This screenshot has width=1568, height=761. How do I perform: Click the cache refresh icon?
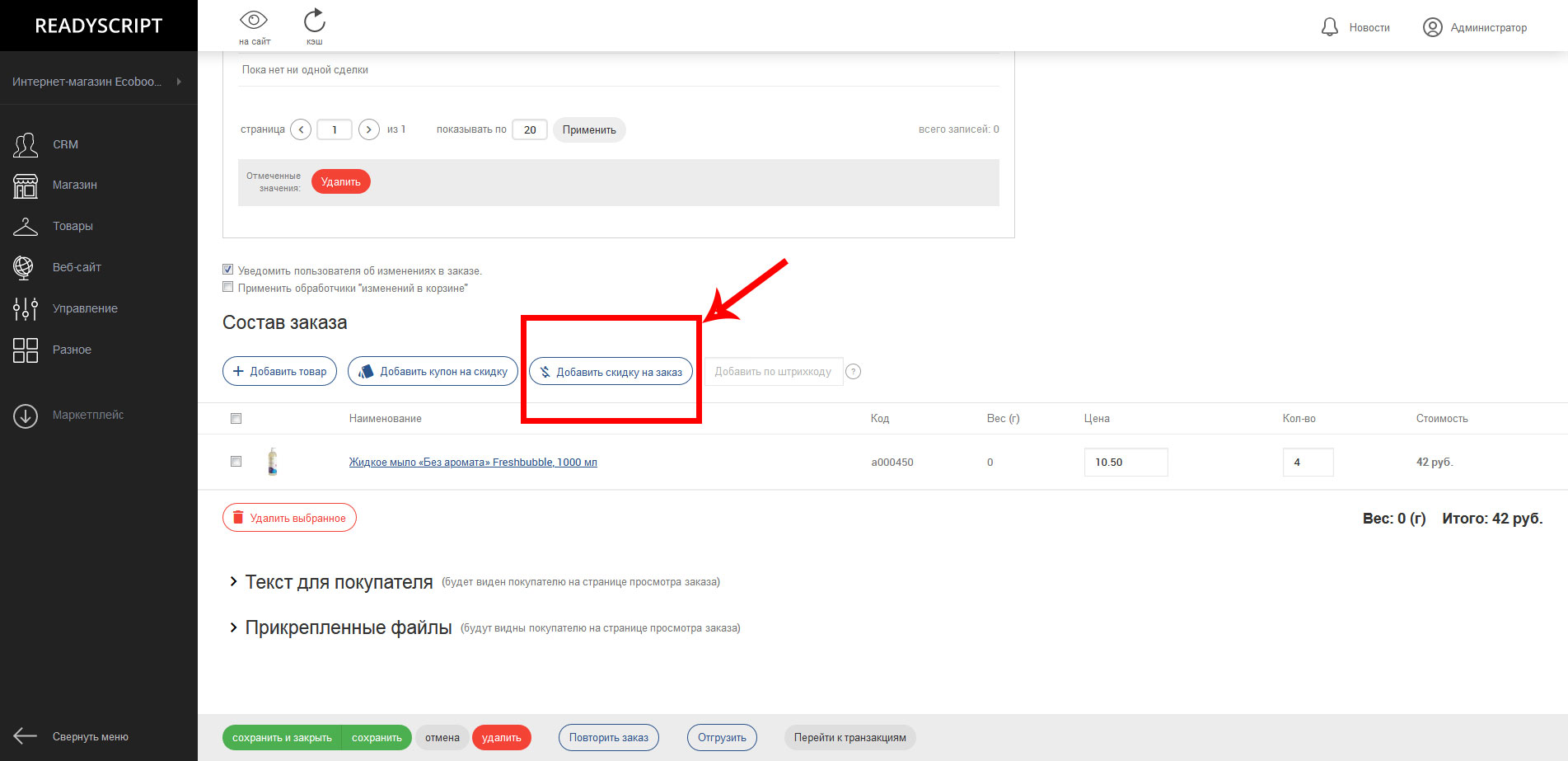tap(315, 21)
